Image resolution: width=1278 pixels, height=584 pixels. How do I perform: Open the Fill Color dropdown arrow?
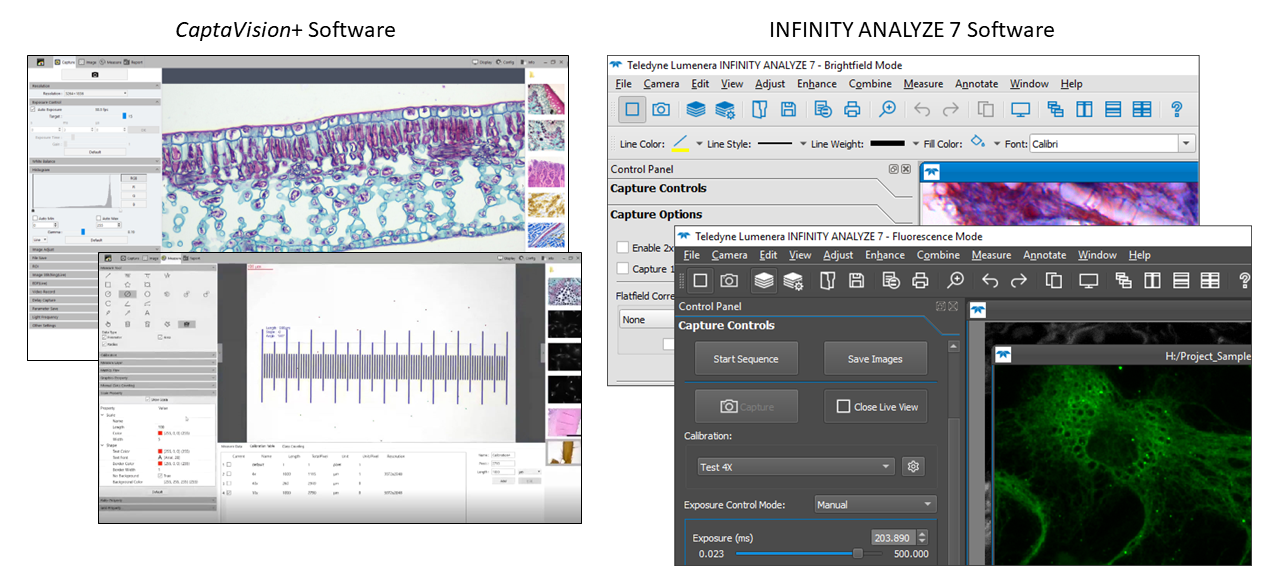pyautogui.click(x=997, y=144)
